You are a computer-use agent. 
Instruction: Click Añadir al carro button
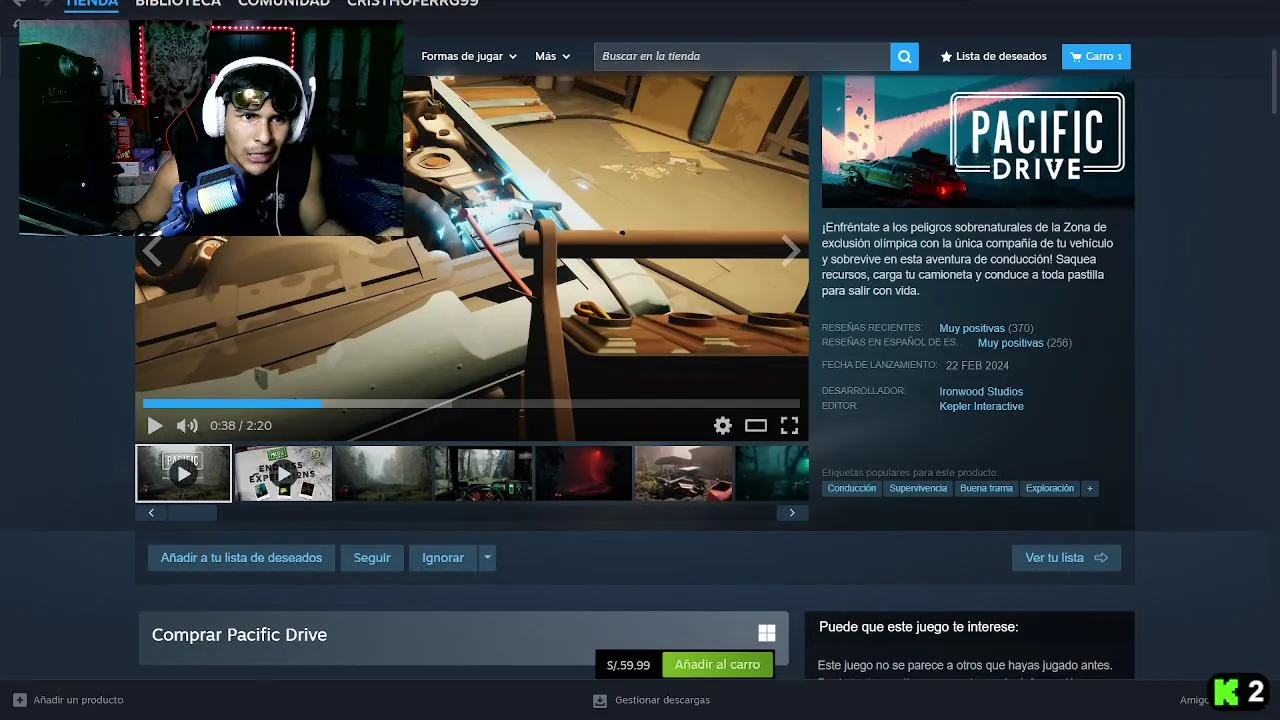pyautogui.click(x=717, y=665)
